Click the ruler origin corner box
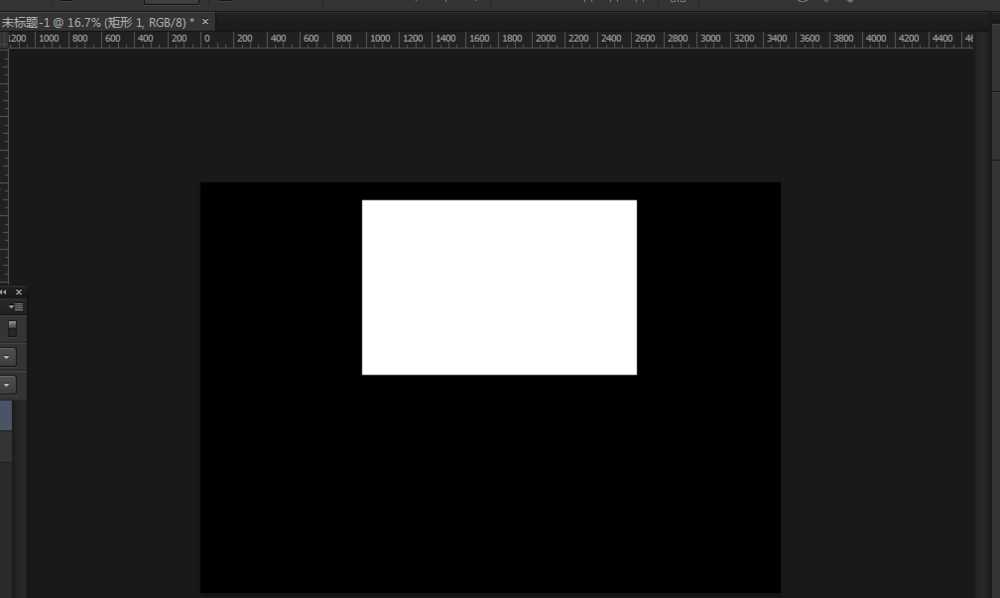This screenshot has width=1000, height=598. pos(3,40)
